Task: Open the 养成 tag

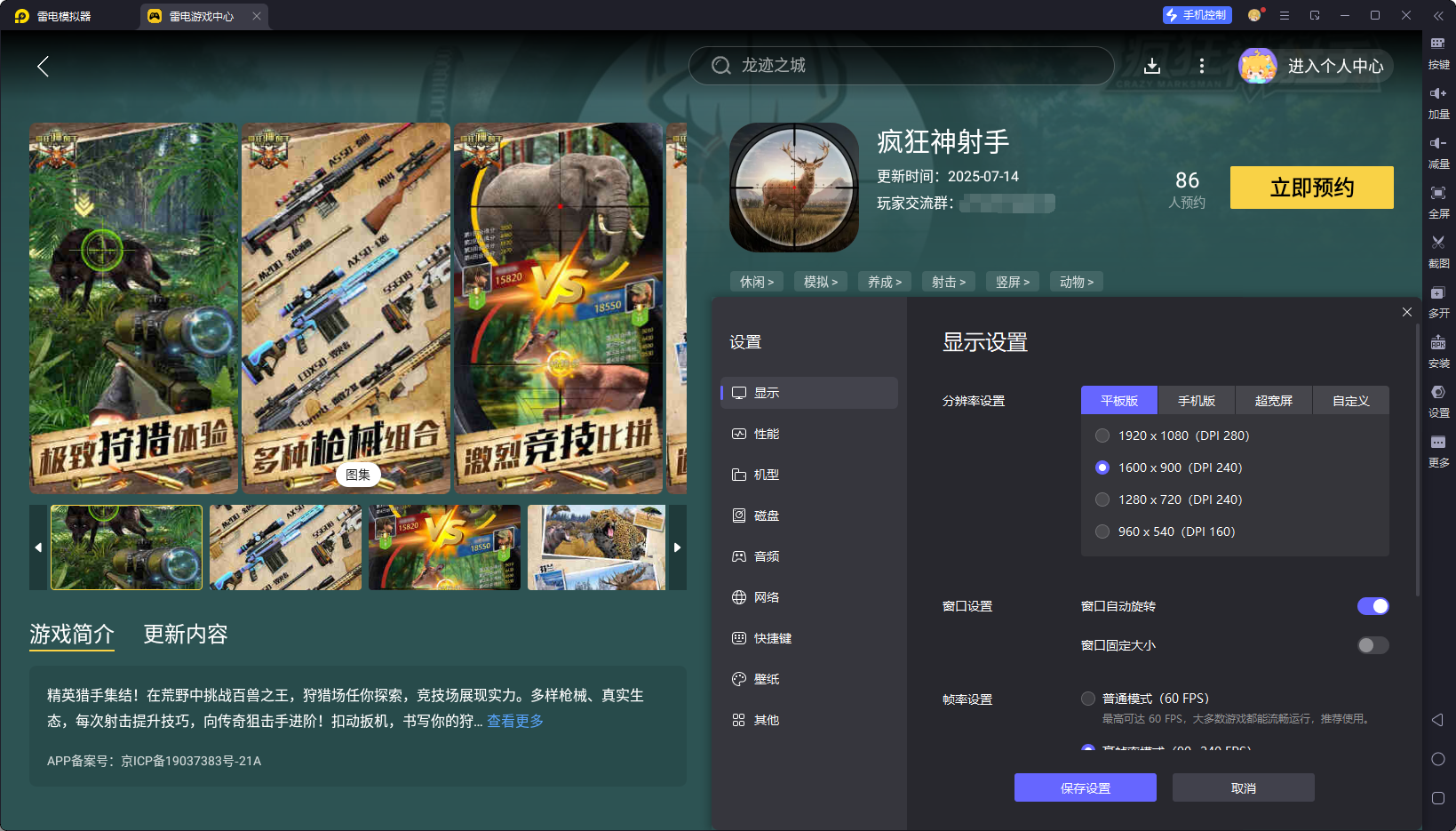Action: coord(885,282)
